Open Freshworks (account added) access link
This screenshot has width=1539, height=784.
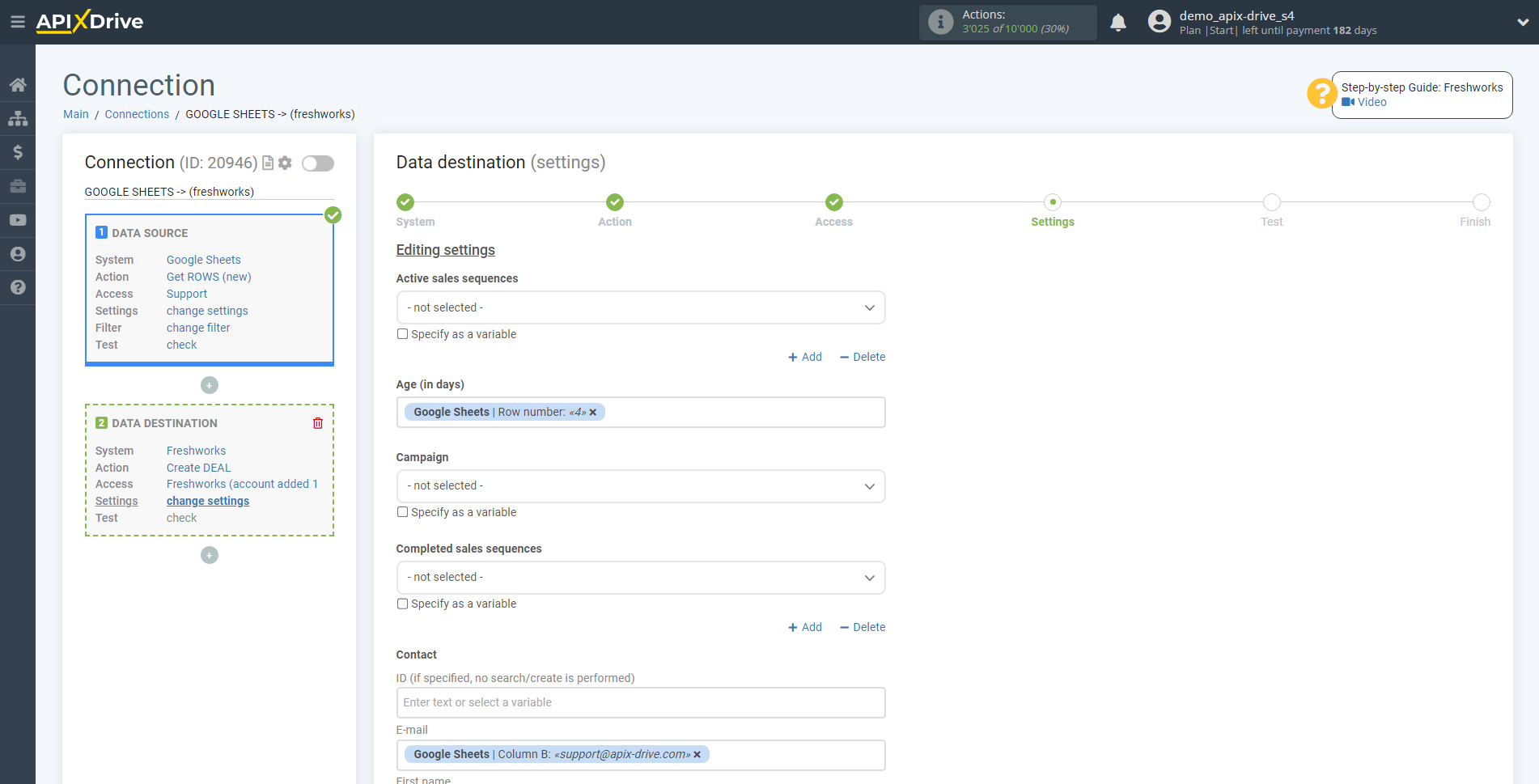242,484
